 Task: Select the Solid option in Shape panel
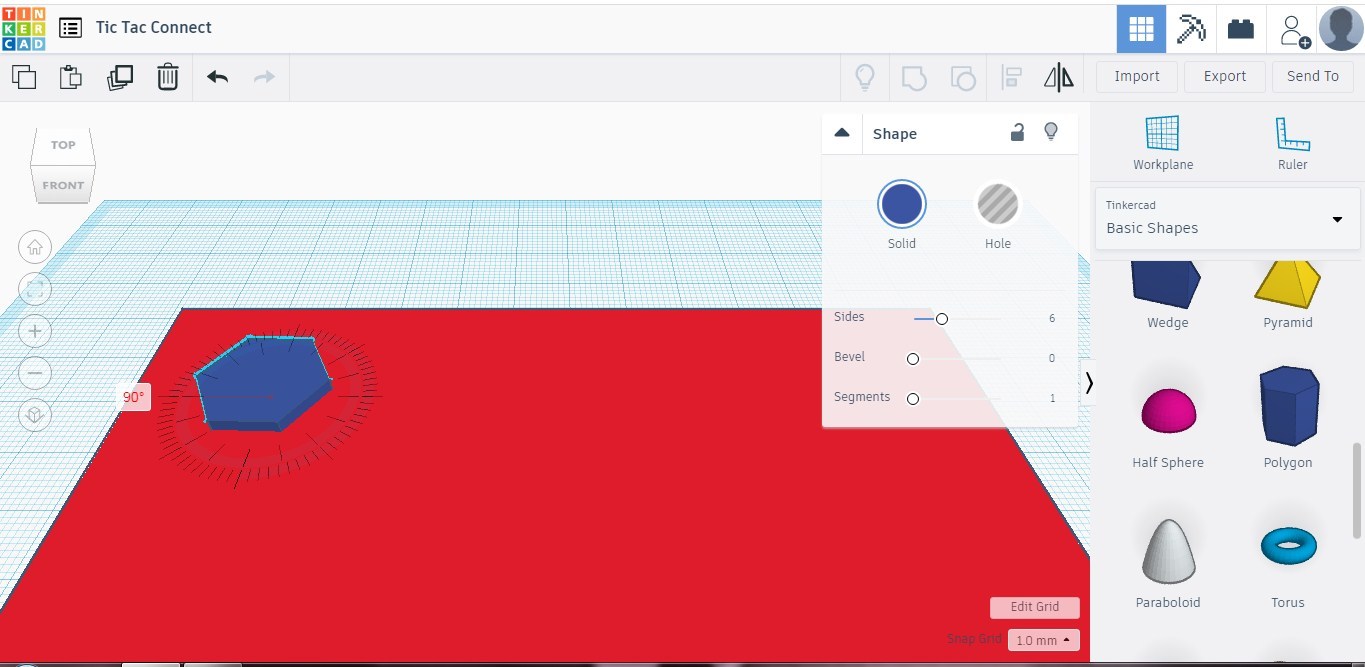pos(901,204)
